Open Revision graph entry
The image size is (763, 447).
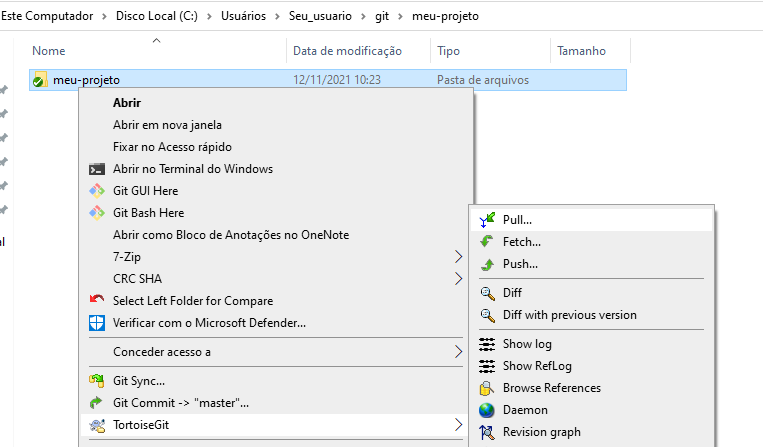click(592, 432)
